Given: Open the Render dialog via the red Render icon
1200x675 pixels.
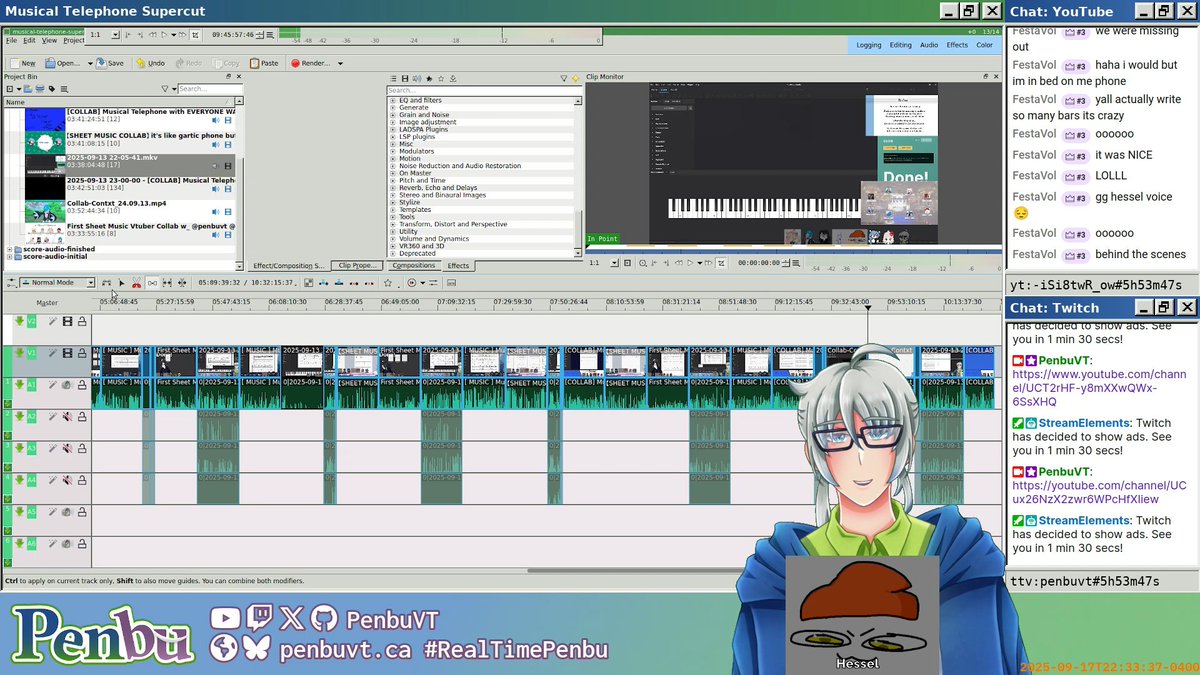Looking at the screenshot, I should (x=295, y=63).
